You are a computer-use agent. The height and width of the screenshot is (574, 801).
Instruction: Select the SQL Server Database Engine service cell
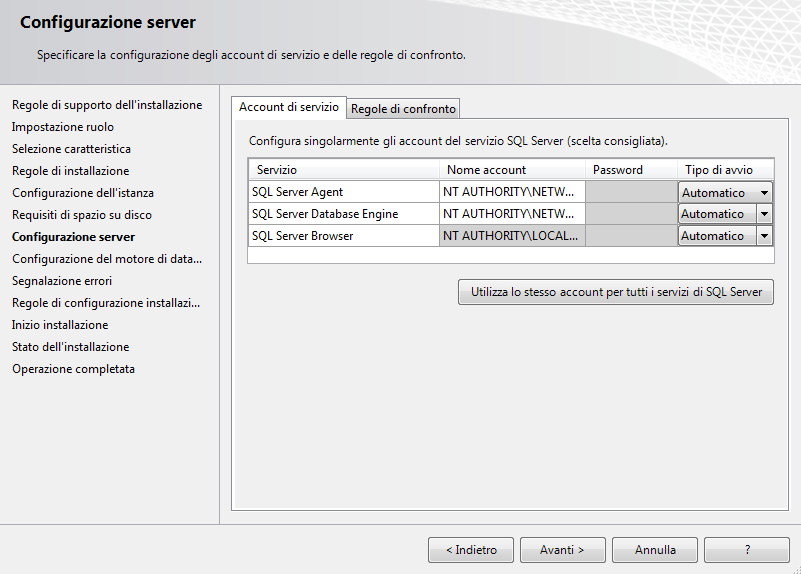[x=344, y=214]
